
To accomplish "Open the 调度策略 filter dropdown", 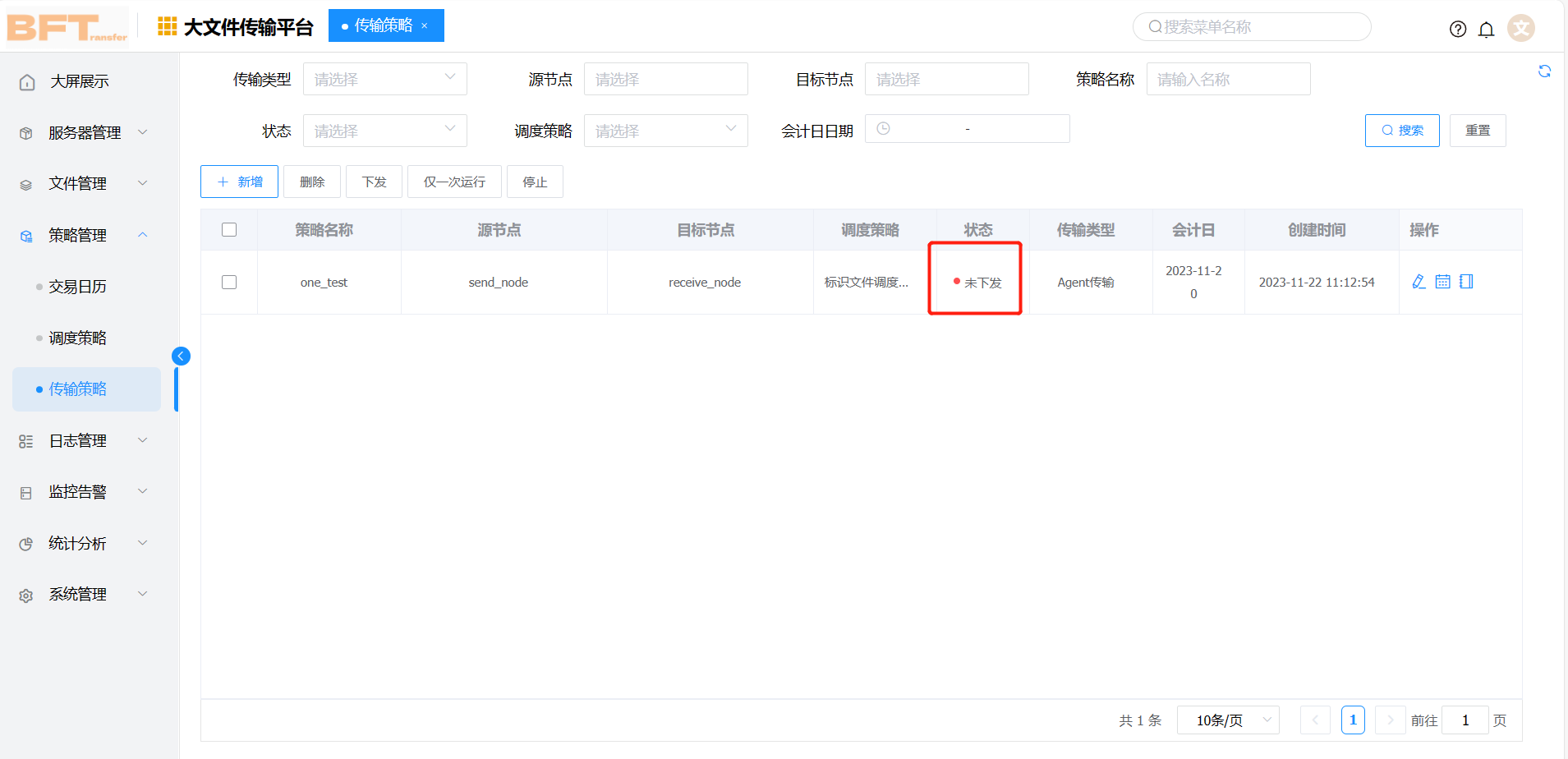I will coord(665,131).
